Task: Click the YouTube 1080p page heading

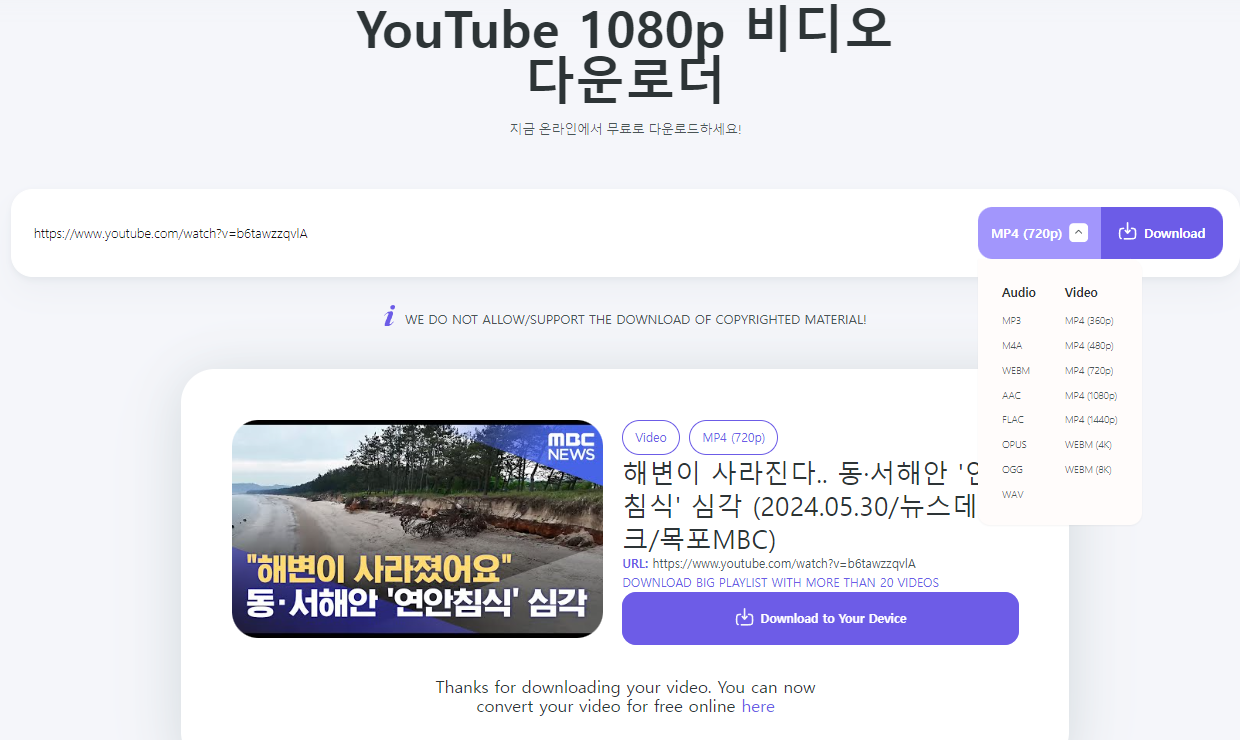Action: [x=624, y=54]
